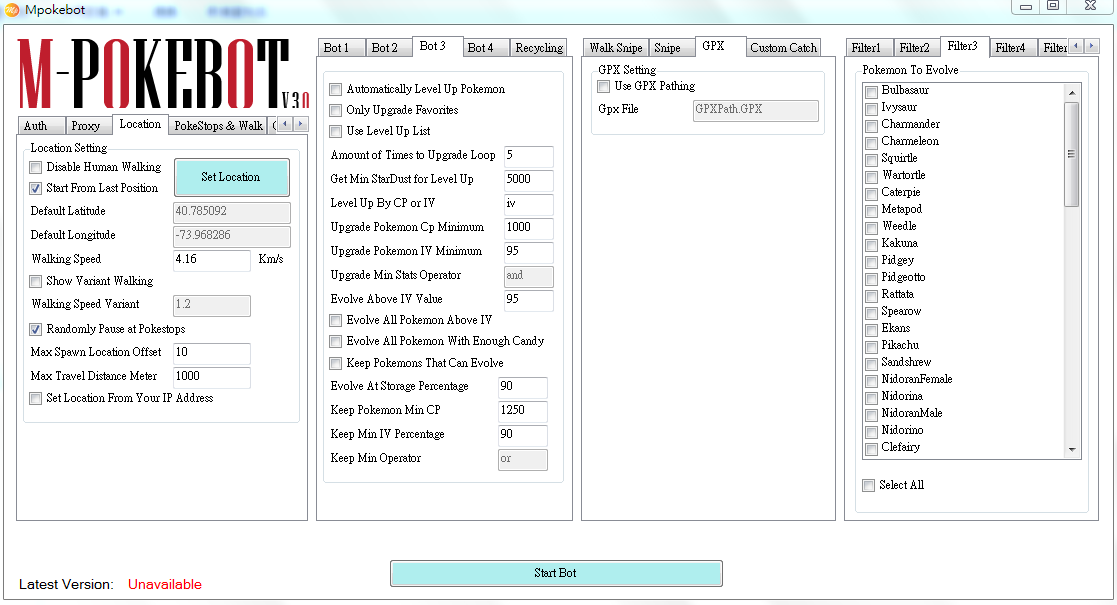This screenshot has width=1117, height=605.
Task: Enable Automatically Level Up Pokemon
Action: point(336,90)
